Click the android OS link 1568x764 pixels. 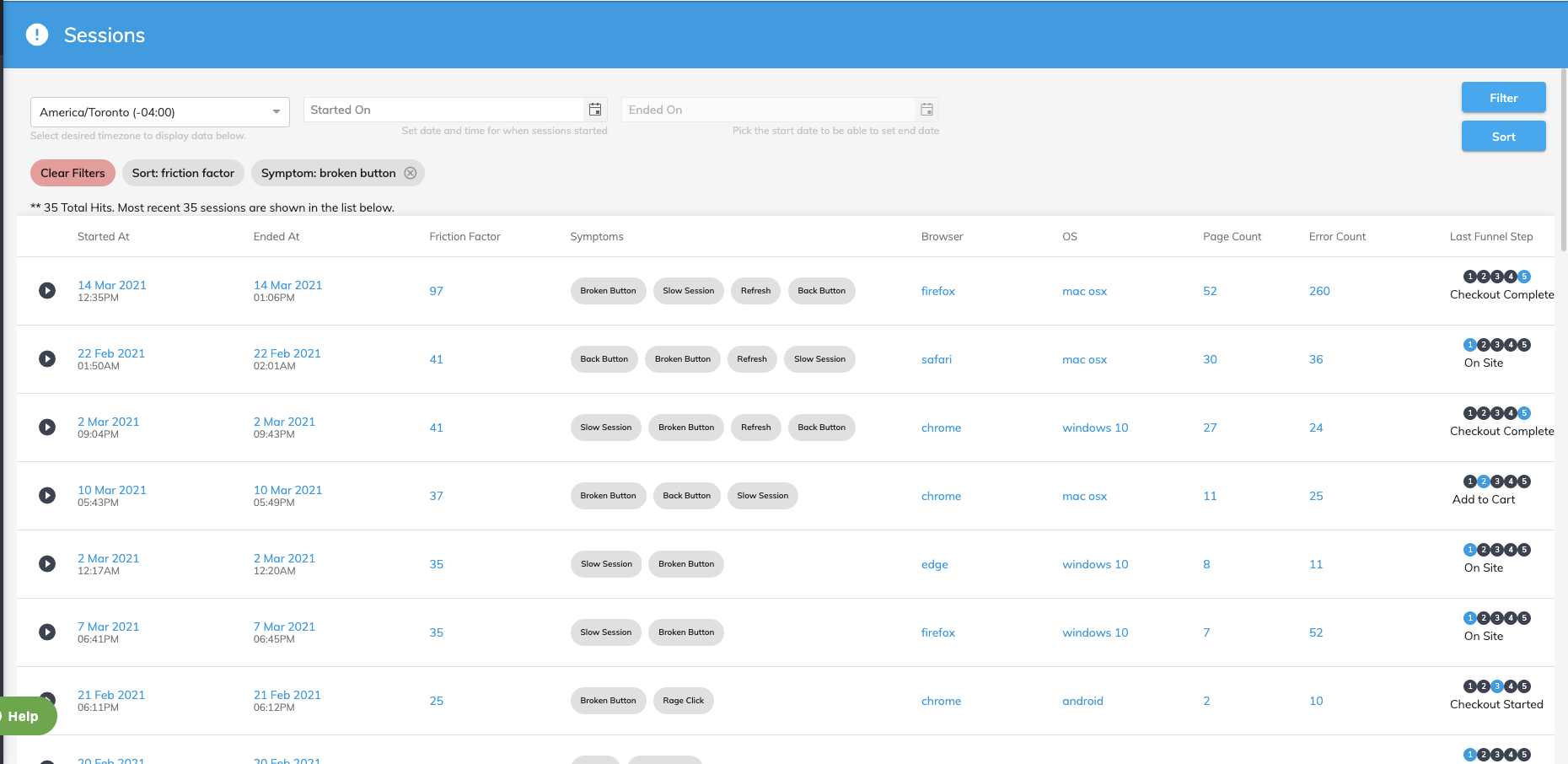(1082, 701)
